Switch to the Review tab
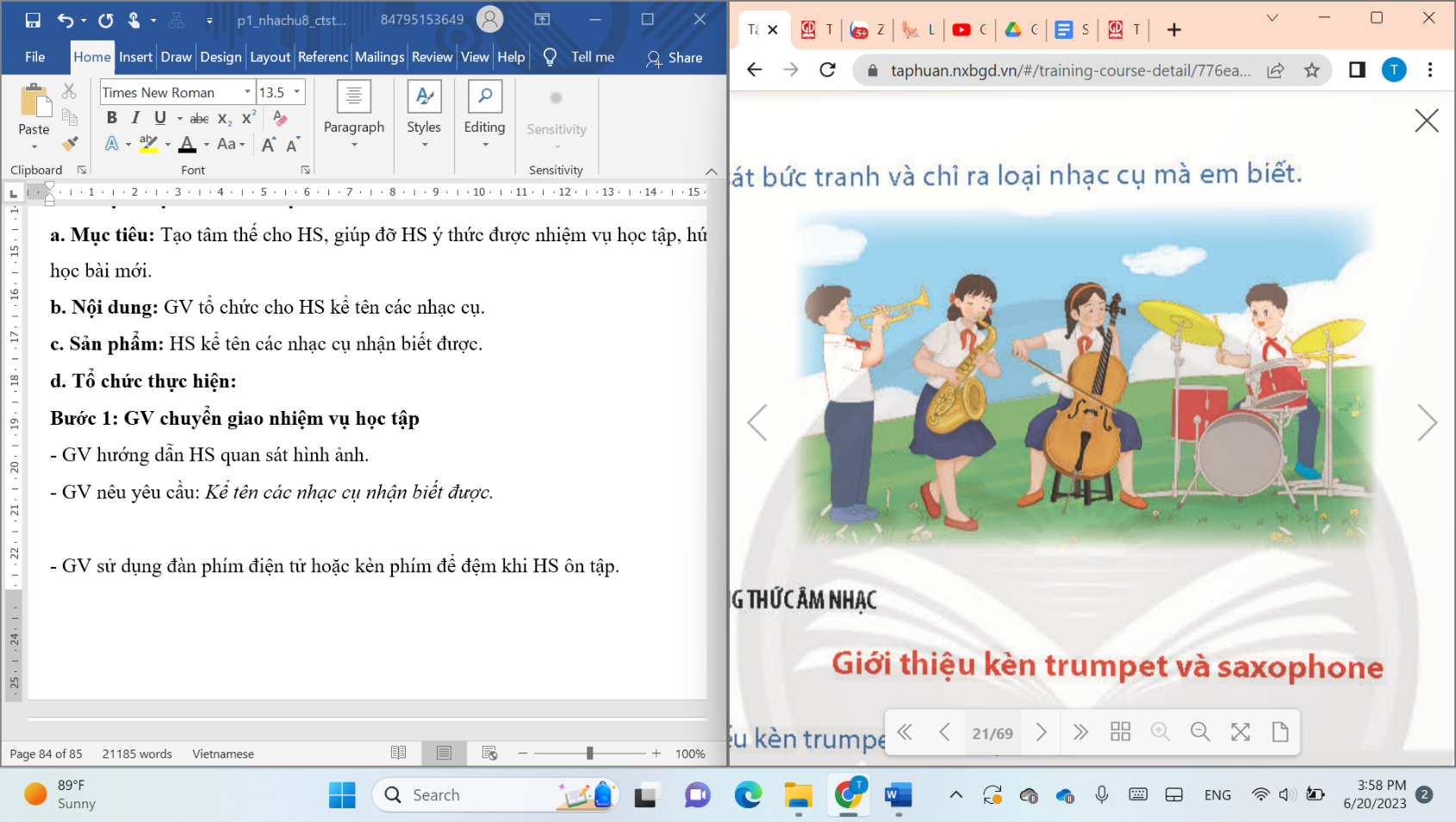Viewport: 1456px width, 822px height. tap(432, 57)
